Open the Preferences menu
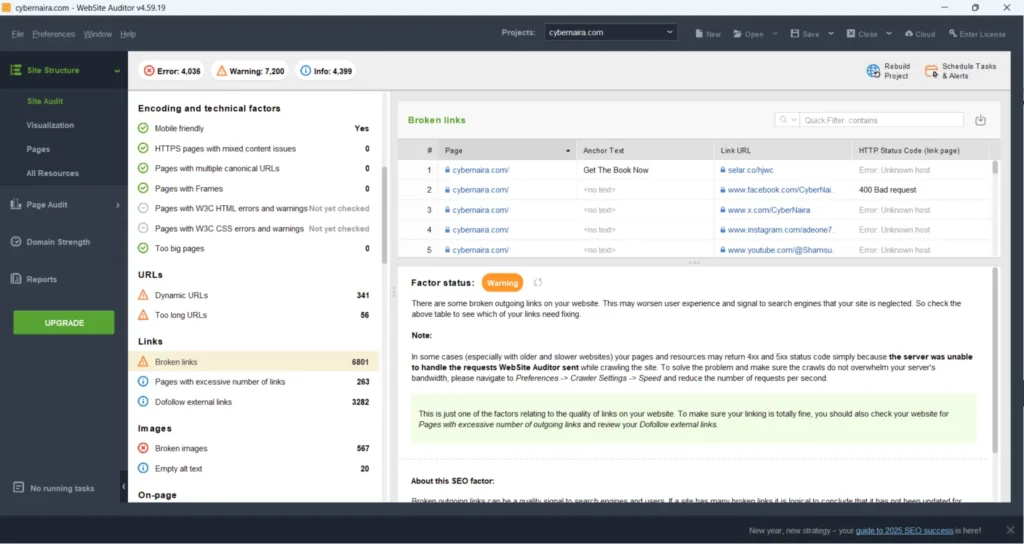Viewport: 1024px width, 544px height. coord(54,34)
